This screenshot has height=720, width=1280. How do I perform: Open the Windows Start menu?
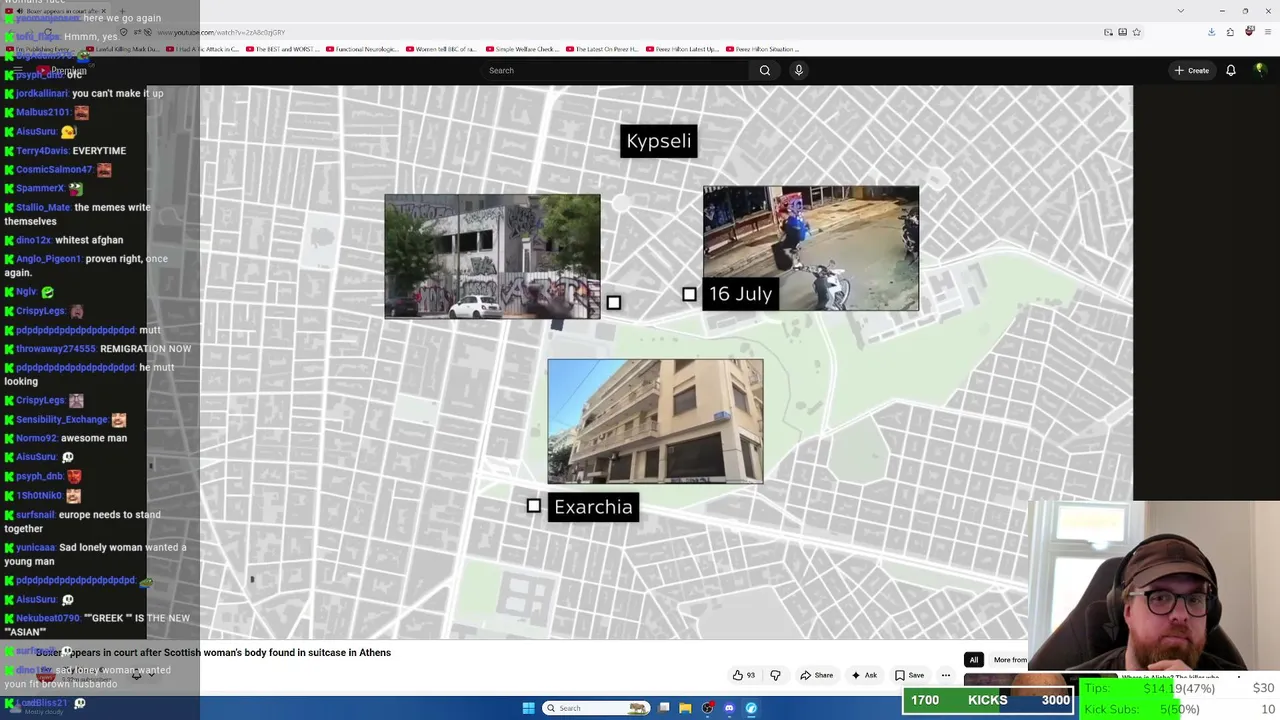(528, 708)
